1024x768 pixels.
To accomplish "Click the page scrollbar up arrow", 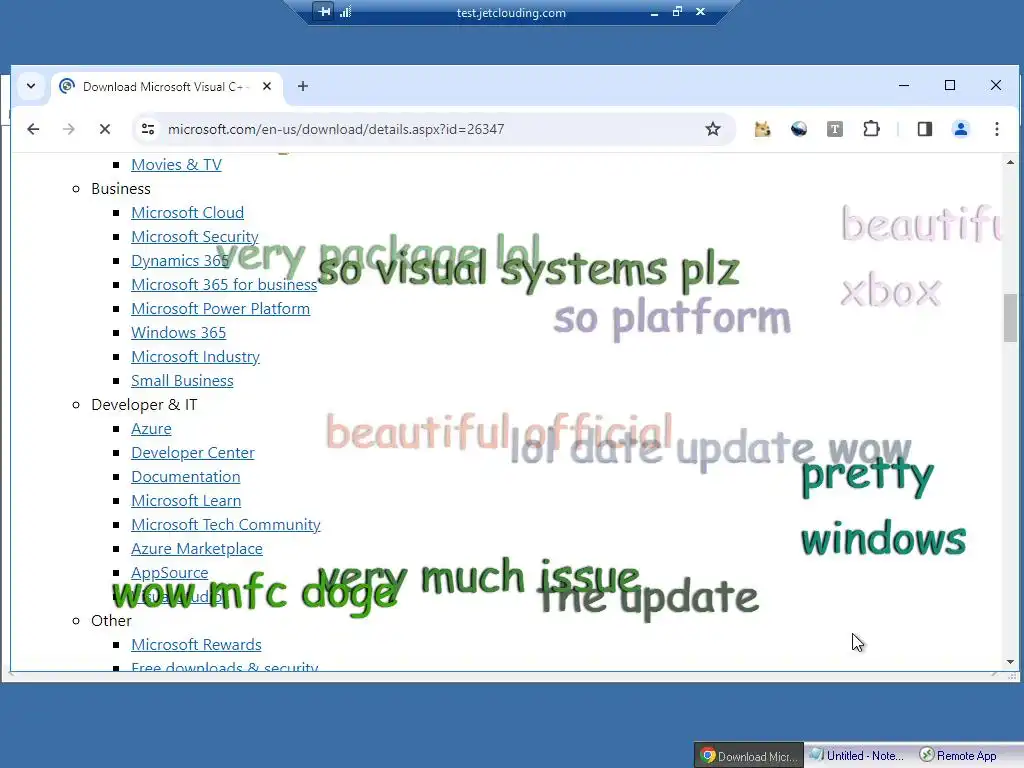I will pyautogui.click(x=1010, y=162).
